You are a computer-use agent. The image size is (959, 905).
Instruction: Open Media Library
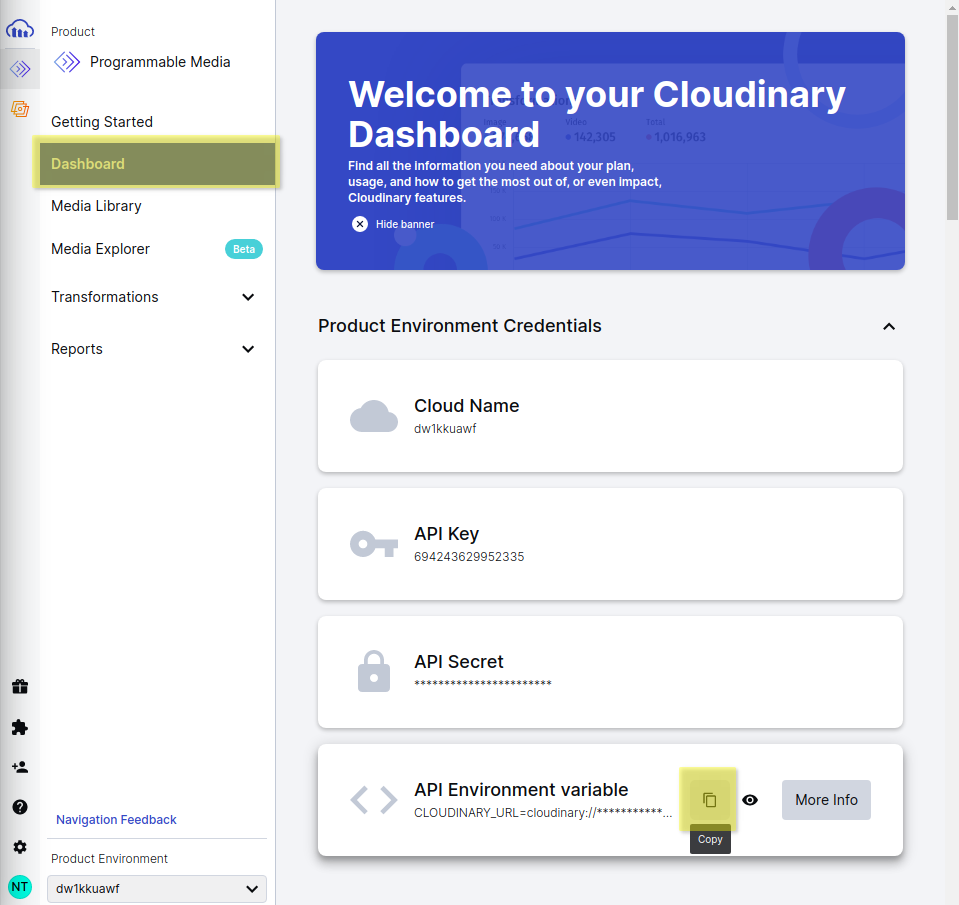click(x=96, y=206)
